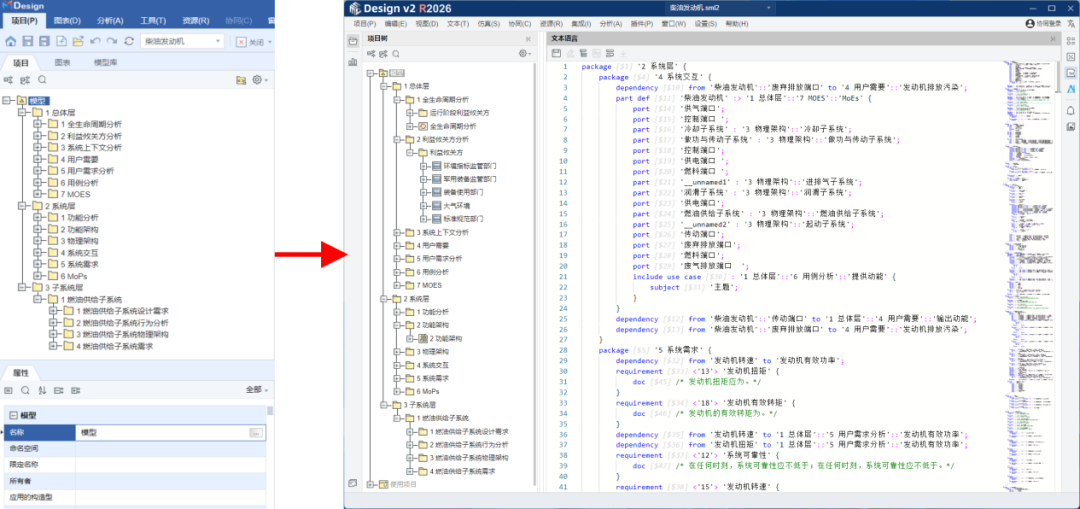The height and width of the screenshot is (509, 1080).
Task: Open the 全部 dropdown in properties panel
Action: (x=257, y=390)
